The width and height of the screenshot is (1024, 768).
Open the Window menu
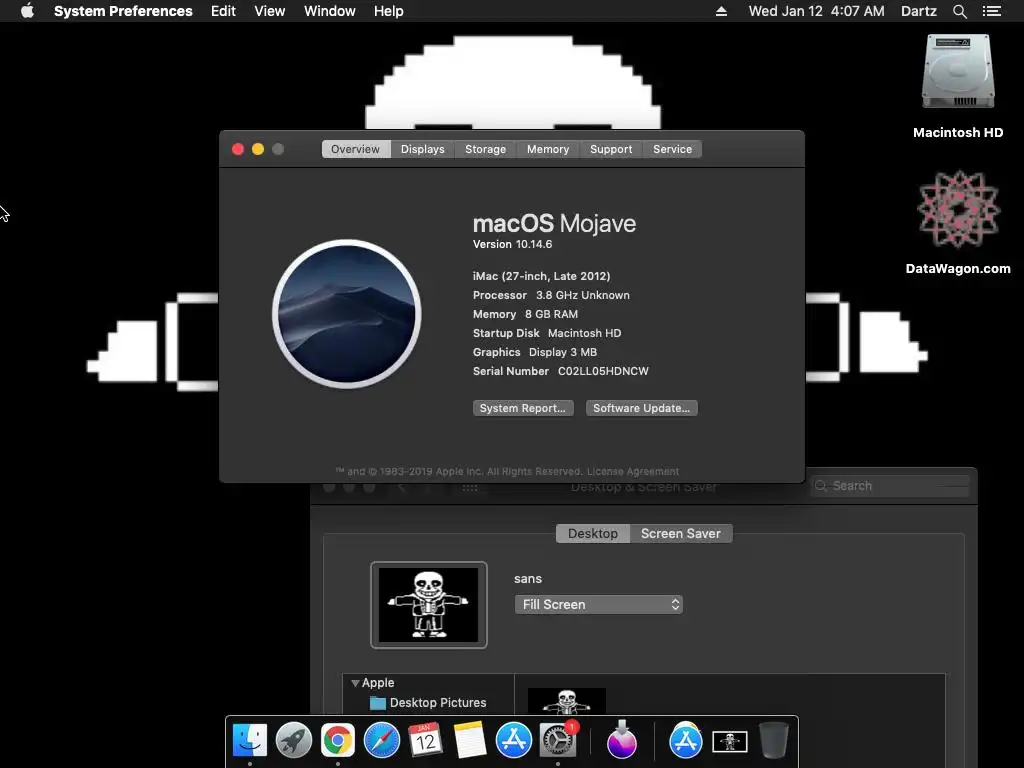330,11
